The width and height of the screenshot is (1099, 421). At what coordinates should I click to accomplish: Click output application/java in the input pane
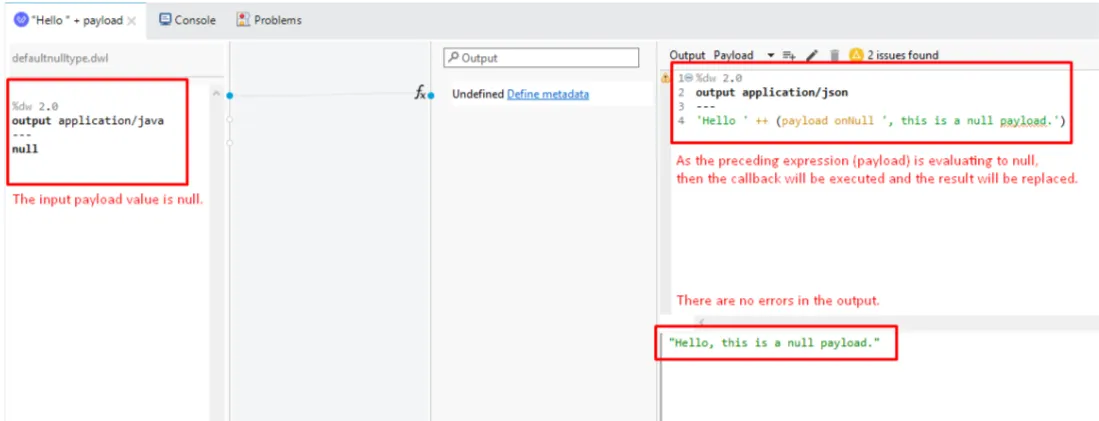[88, 120]
